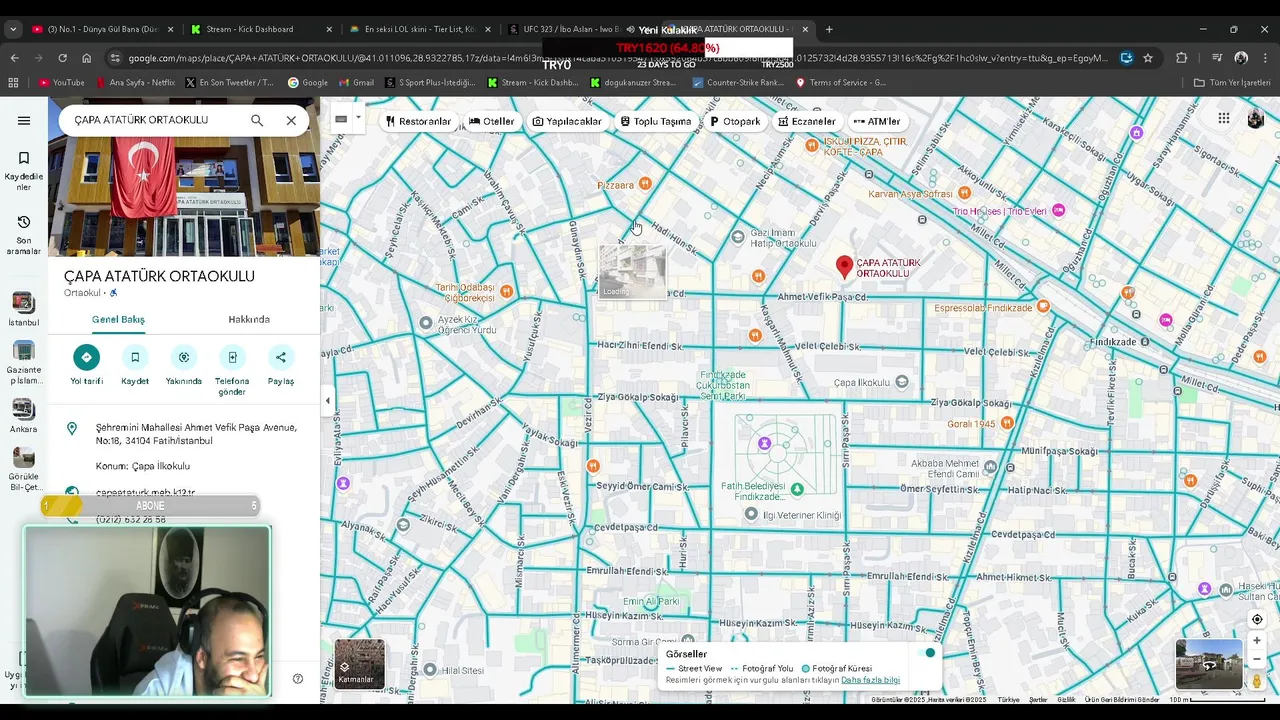Select the Street View pegman
Viewport: 1280px width, 720px height.
[1257, 681]
